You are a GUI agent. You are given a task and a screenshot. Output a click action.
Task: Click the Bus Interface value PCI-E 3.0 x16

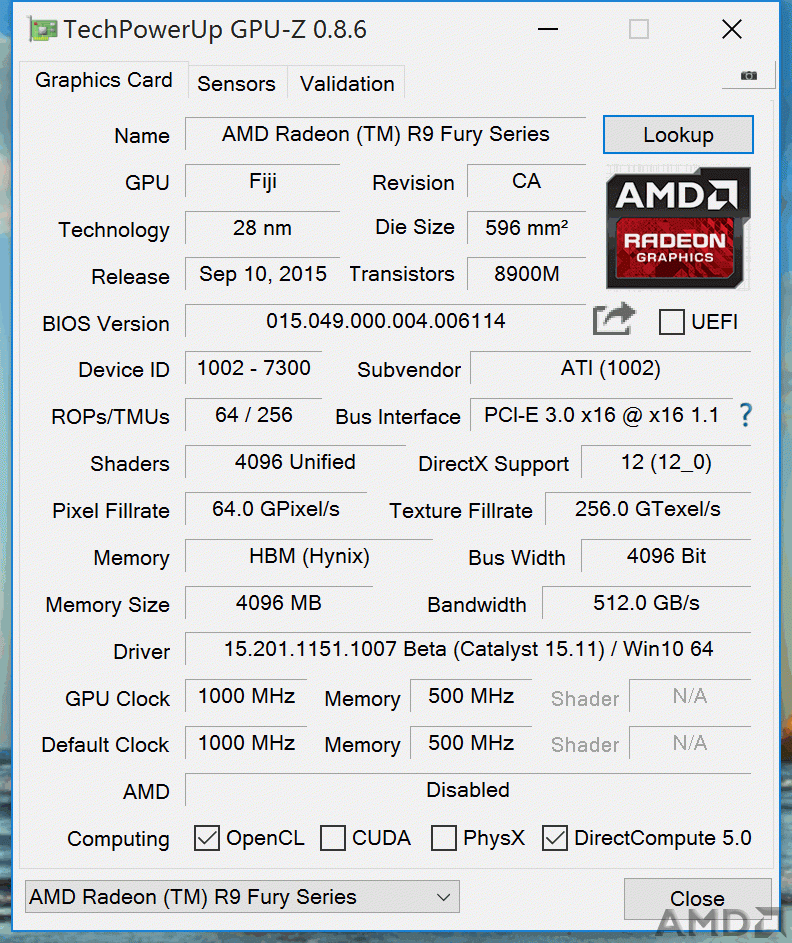pyautogui.click(x=601, y=415)
